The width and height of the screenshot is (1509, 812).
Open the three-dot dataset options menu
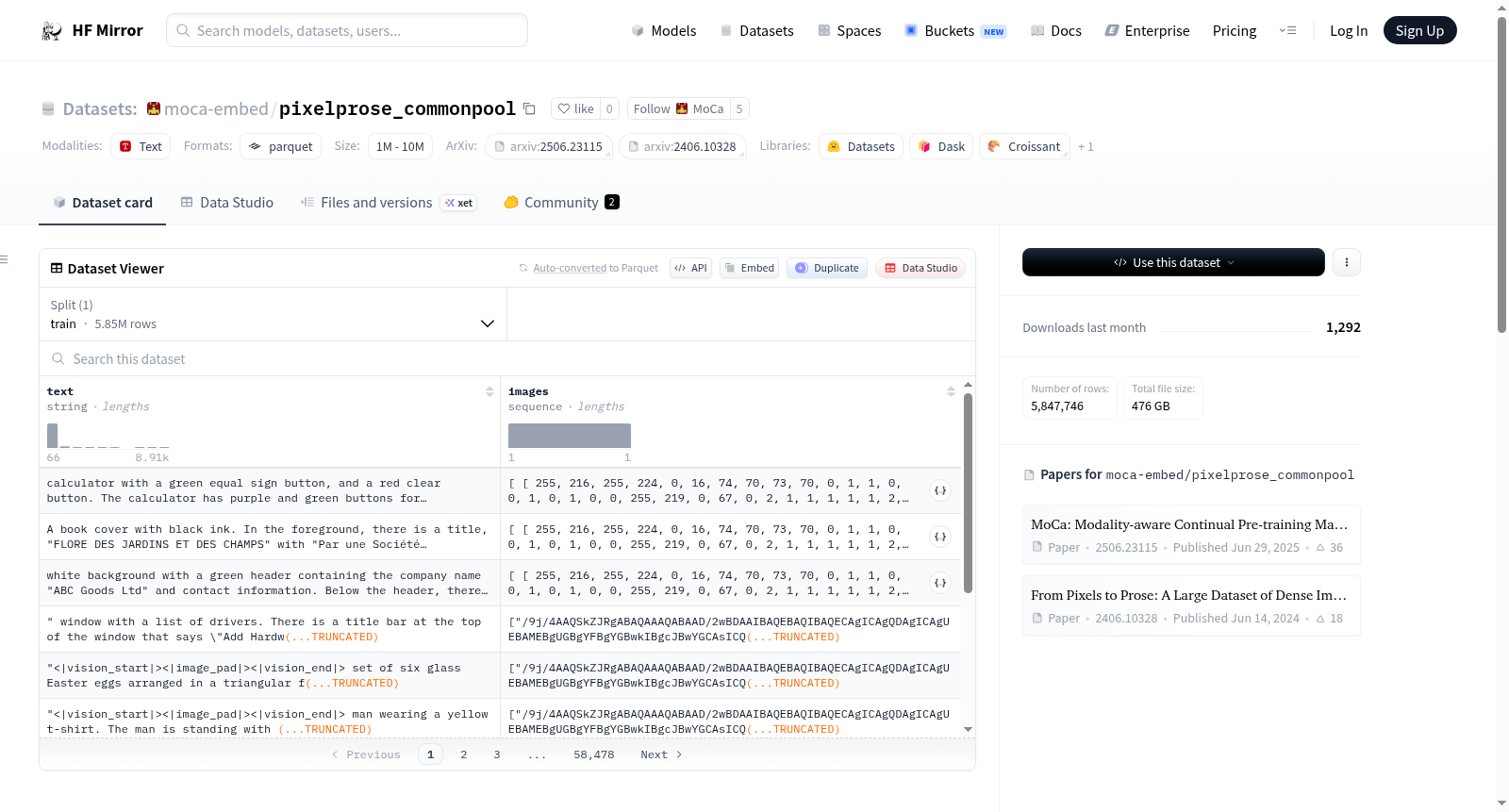click(x=1347, y=262)
